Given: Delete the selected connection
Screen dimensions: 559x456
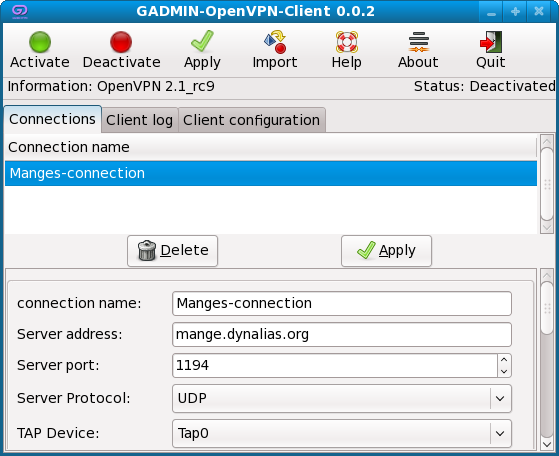Looking at the screenshot, I should click(x=173, y=251).
